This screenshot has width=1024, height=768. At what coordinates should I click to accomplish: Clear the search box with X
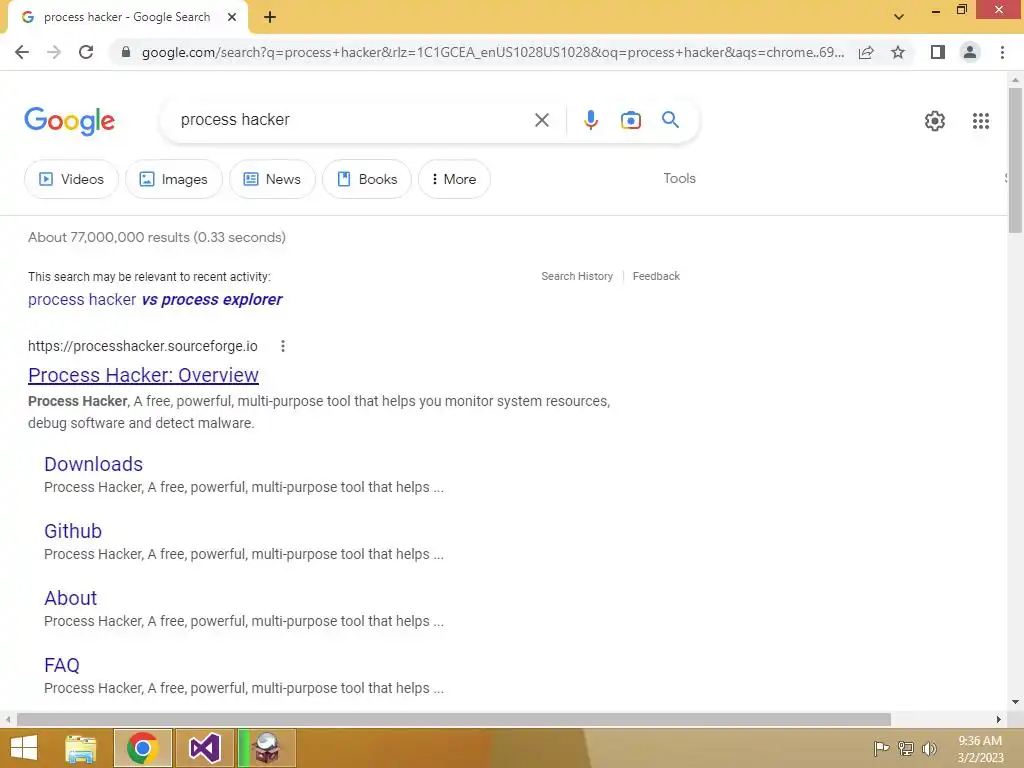541,120
